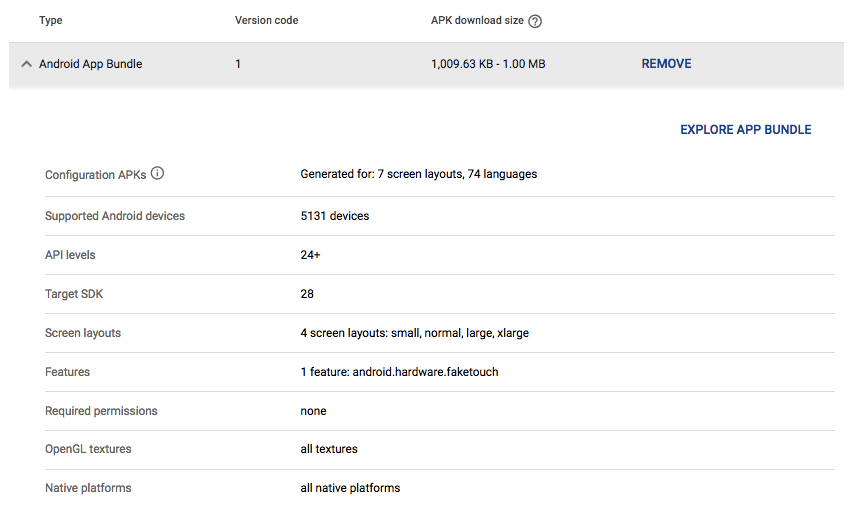Screen dimensions: 850x510
Task: Open Explore App Bundle
Action: pos(745,130)
